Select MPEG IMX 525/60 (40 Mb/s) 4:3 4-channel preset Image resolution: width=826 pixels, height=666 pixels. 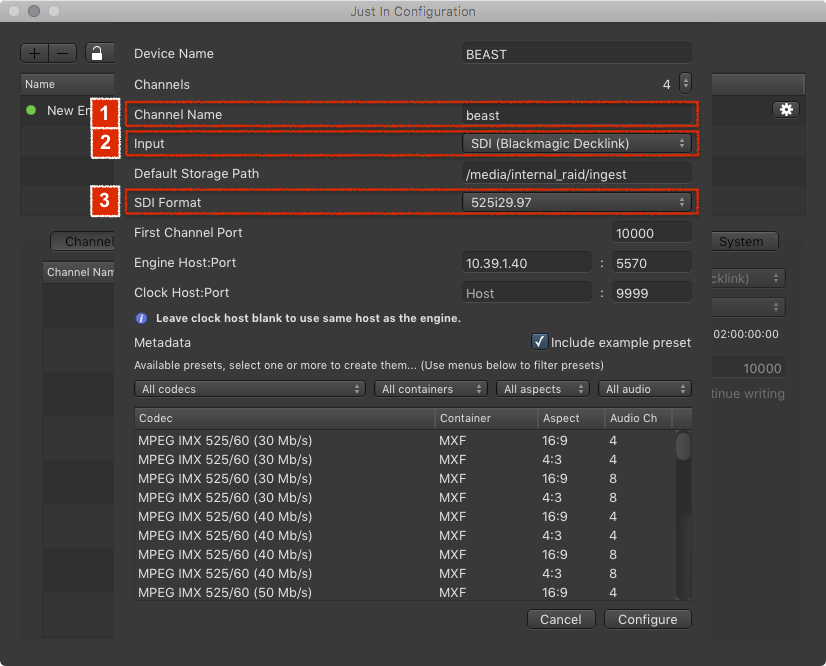click(x=405, y=535)
